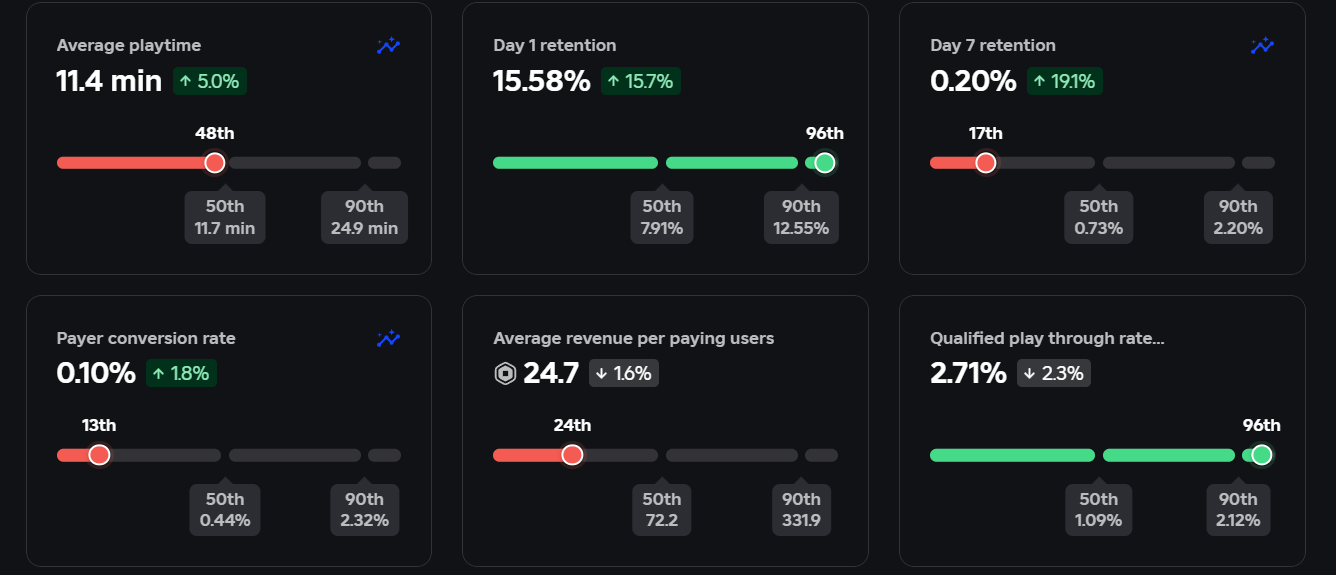The width and height of the screenshot is (1336, 575).
Task: Select the 50th 72.2 benchmark label
Action: pyautogui.click(x=662, y=509)
